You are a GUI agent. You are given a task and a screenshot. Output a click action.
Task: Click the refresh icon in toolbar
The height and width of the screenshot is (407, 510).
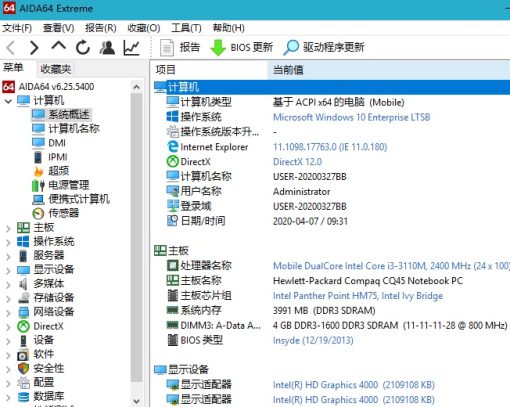pos(83,48)
